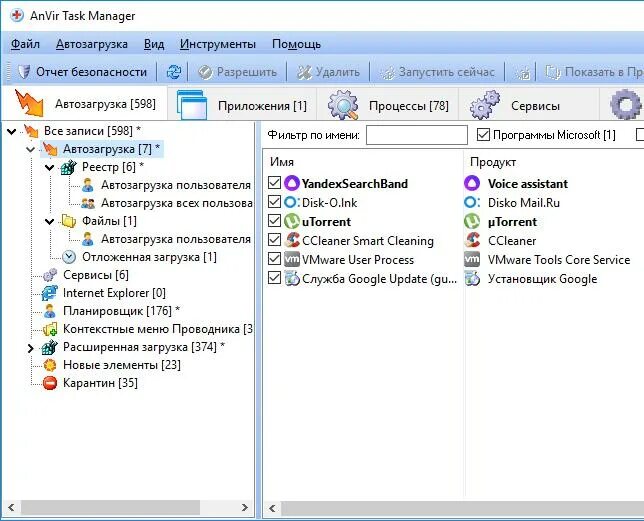
Task: Click the Voice assistant product icon
Action: [472, 184]
